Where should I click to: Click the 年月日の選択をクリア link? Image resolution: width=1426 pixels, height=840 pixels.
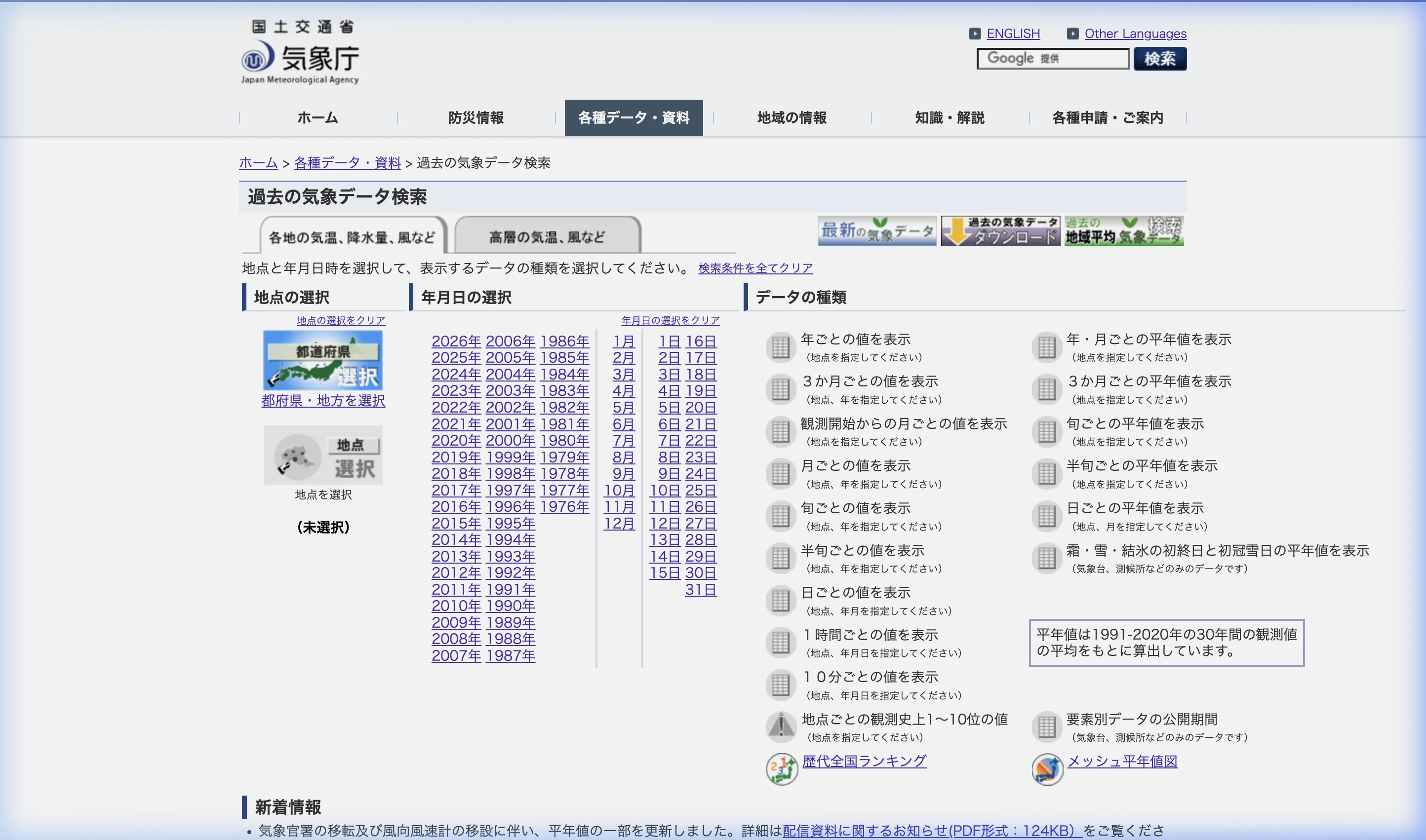[671, 320]
